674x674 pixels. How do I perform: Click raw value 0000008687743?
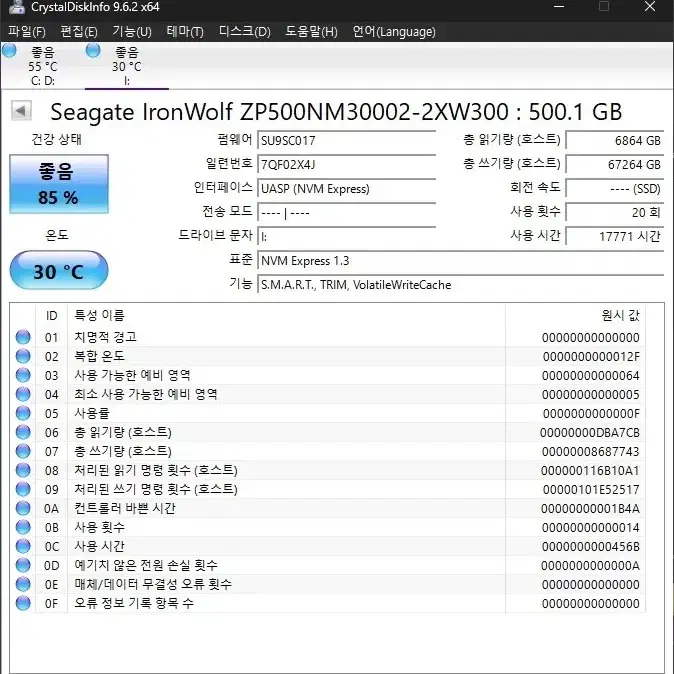(591, 451)
